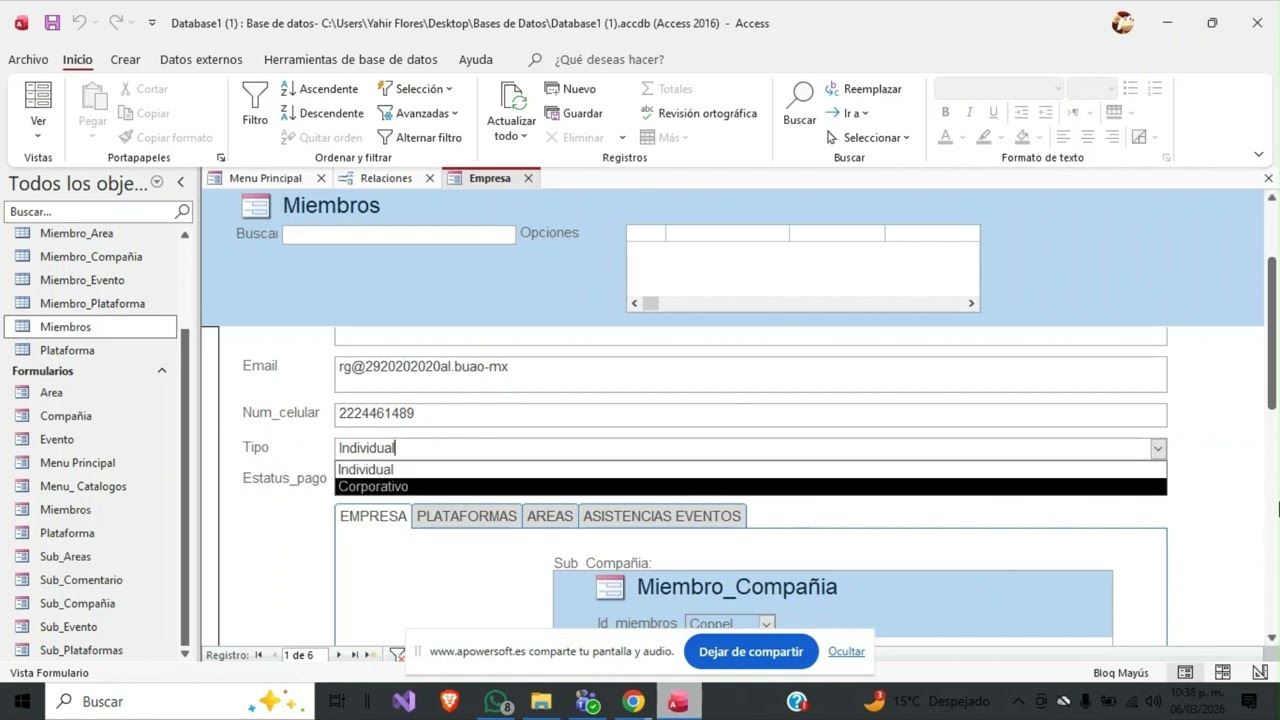The width and height of the screenshot is (1280, 720).
Task: Open WhatsApp from taskbar
Action: coord(496,702)
